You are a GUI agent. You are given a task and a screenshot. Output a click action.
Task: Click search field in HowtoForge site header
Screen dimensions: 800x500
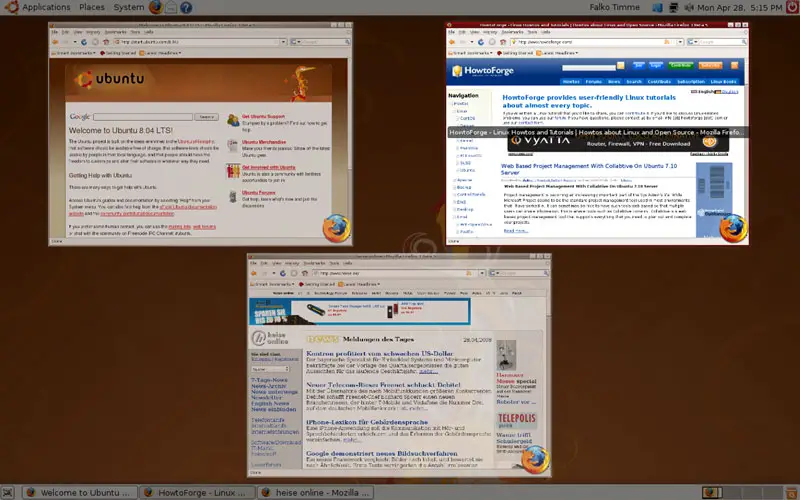pyautogui.click(x=589, y=67)
